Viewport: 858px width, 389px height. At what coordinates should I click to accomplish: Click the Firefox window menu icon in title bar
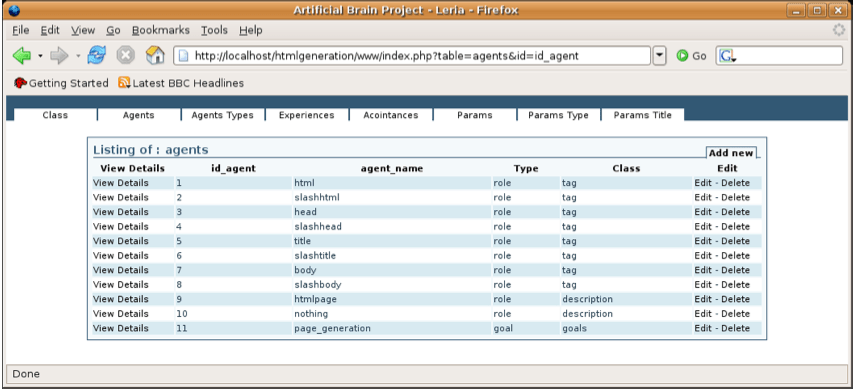pyautogui.click(x=15, y=10)
